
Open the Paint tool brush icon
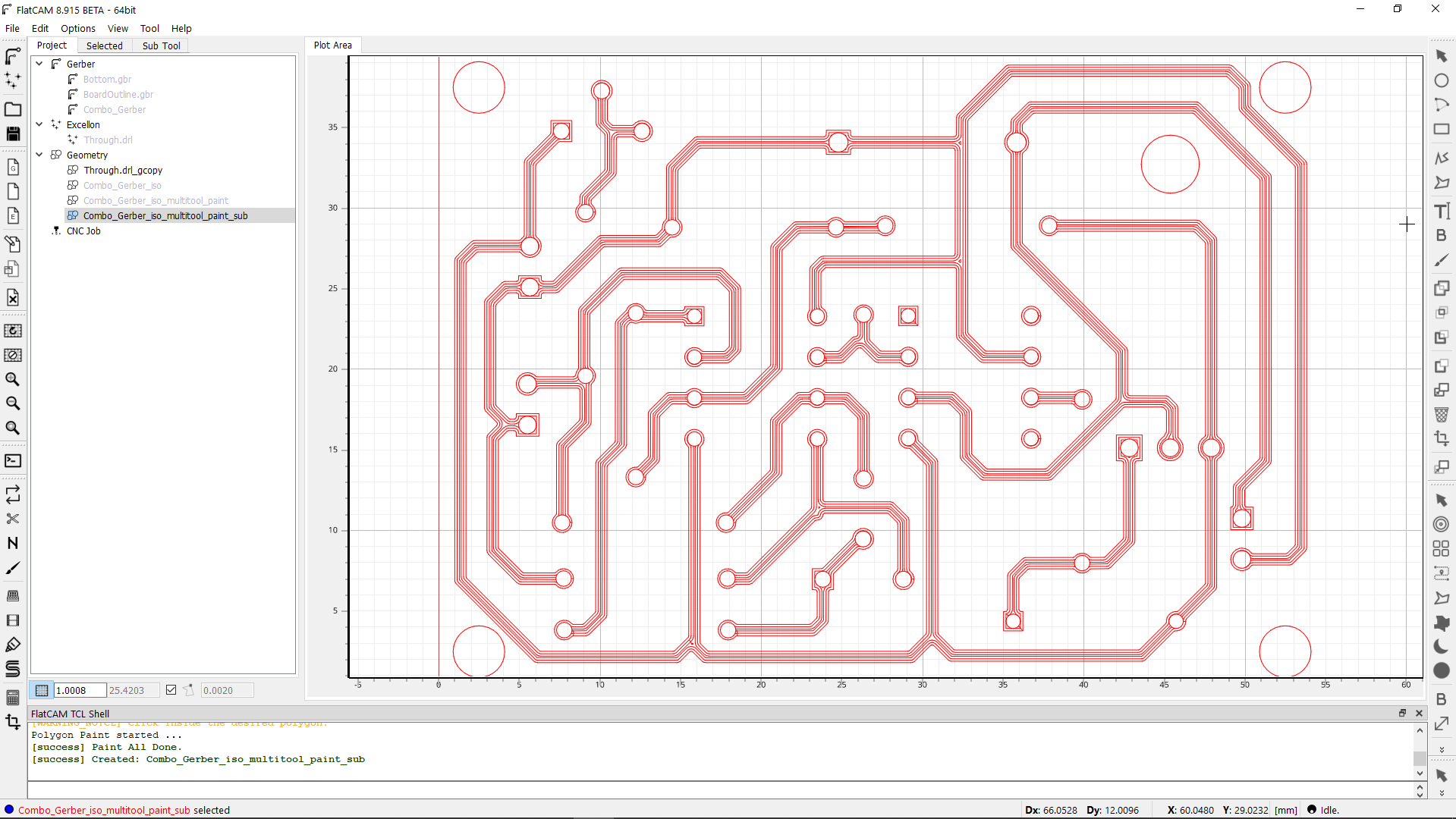(x=13, y=568)
